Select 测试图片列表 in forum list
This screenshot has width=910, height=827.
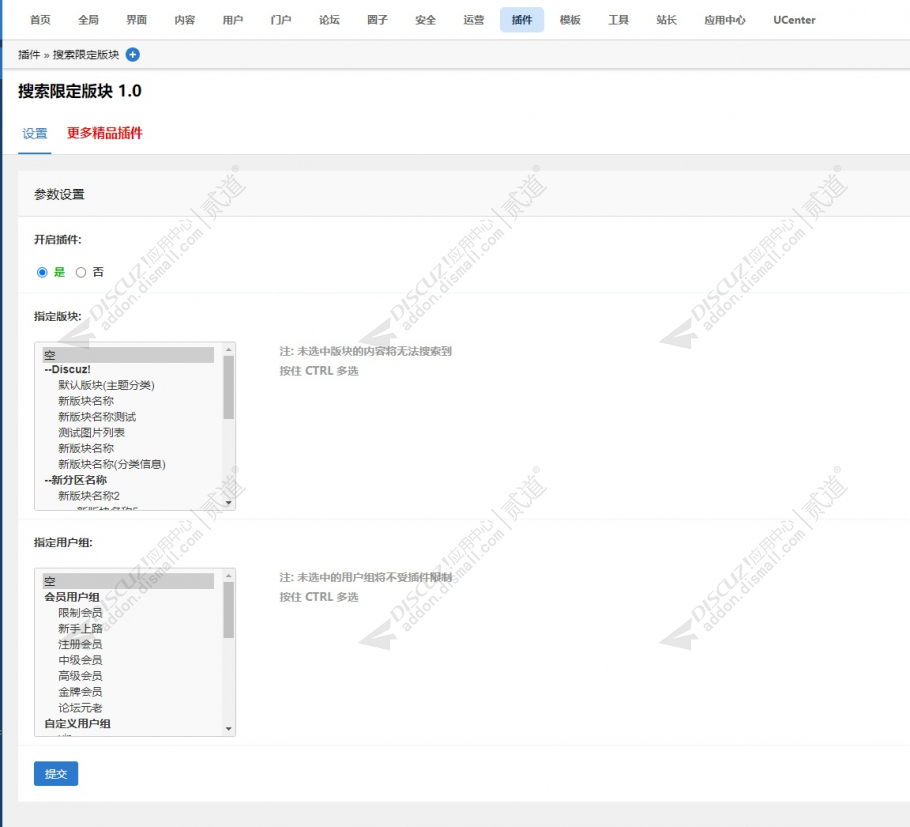click(x=128, y=432)
